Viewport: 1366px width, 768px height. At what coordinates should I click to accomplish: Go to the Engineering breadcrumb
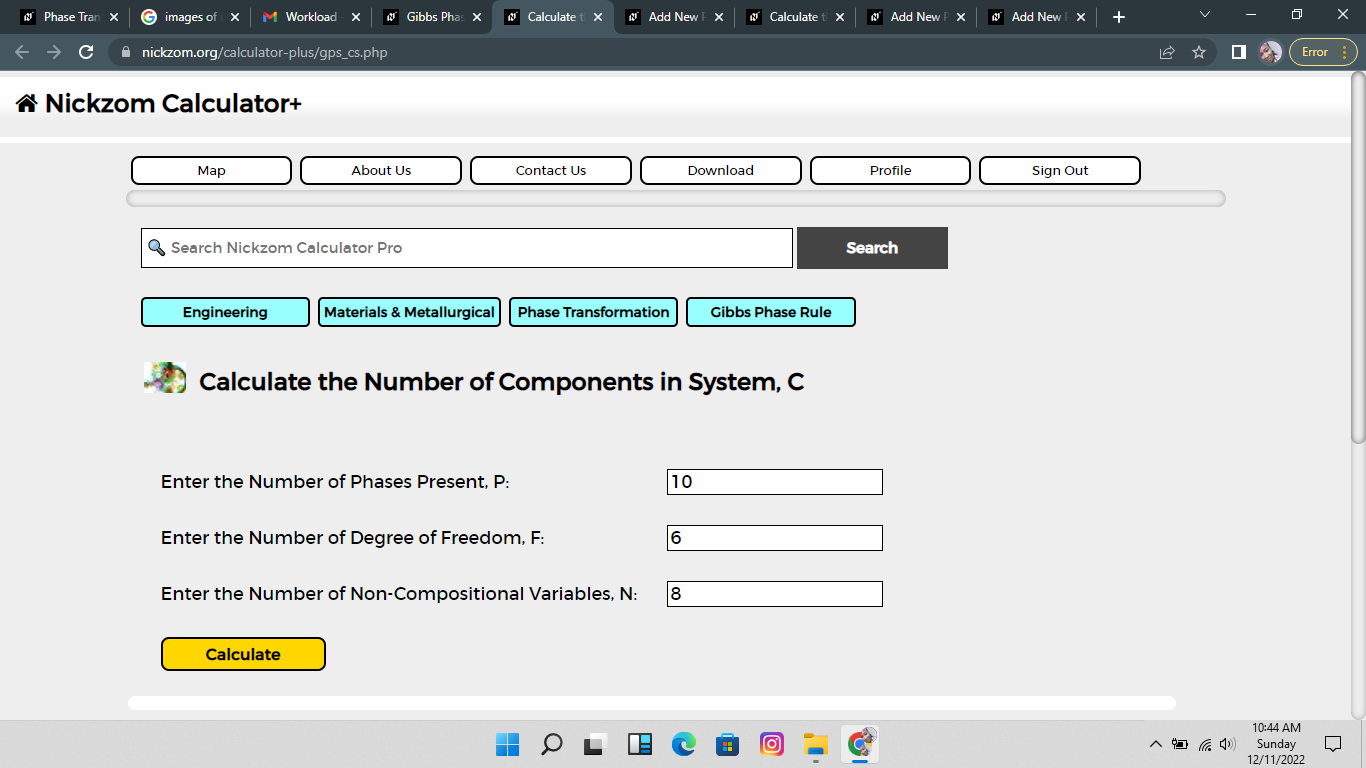pyautogui.click(x=225, y=312)
